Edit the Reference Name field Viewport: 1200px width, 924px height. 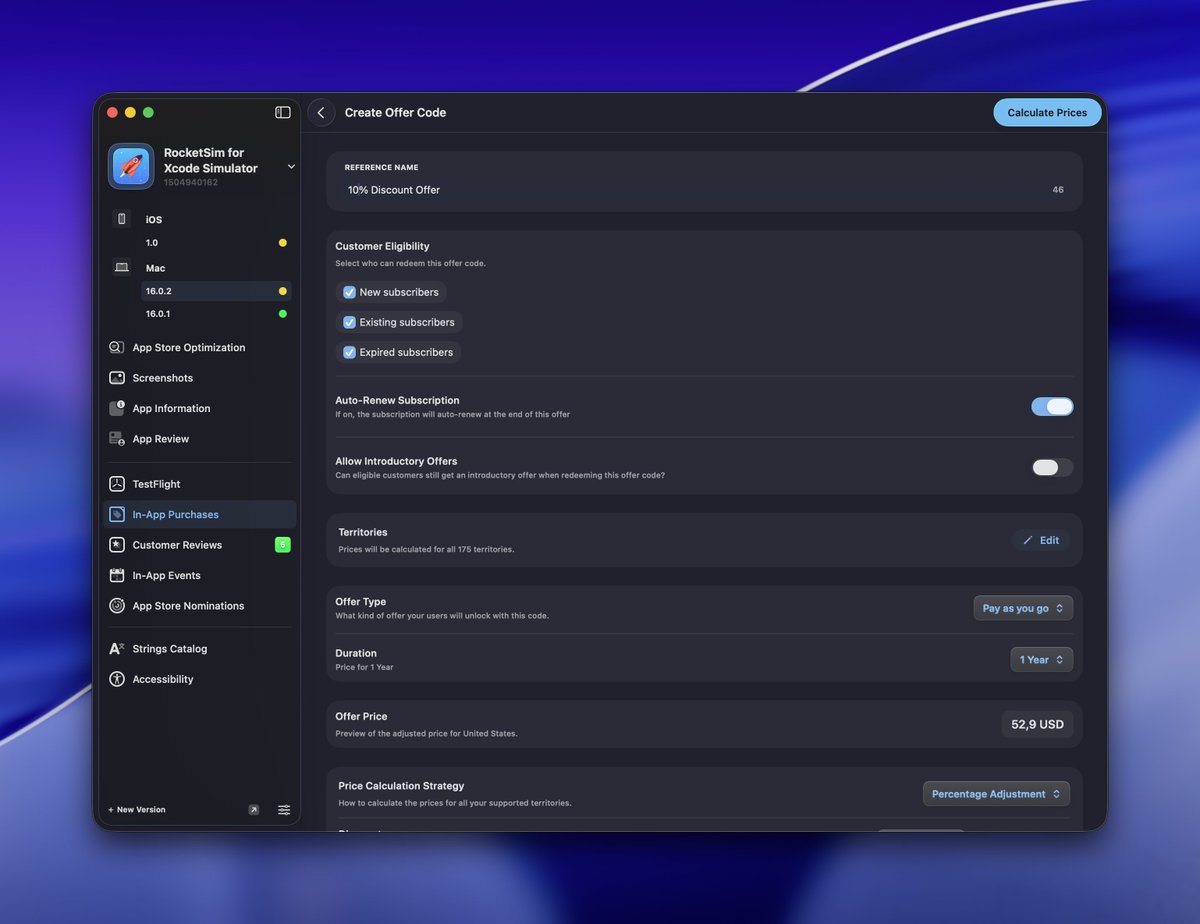(704, 190)
